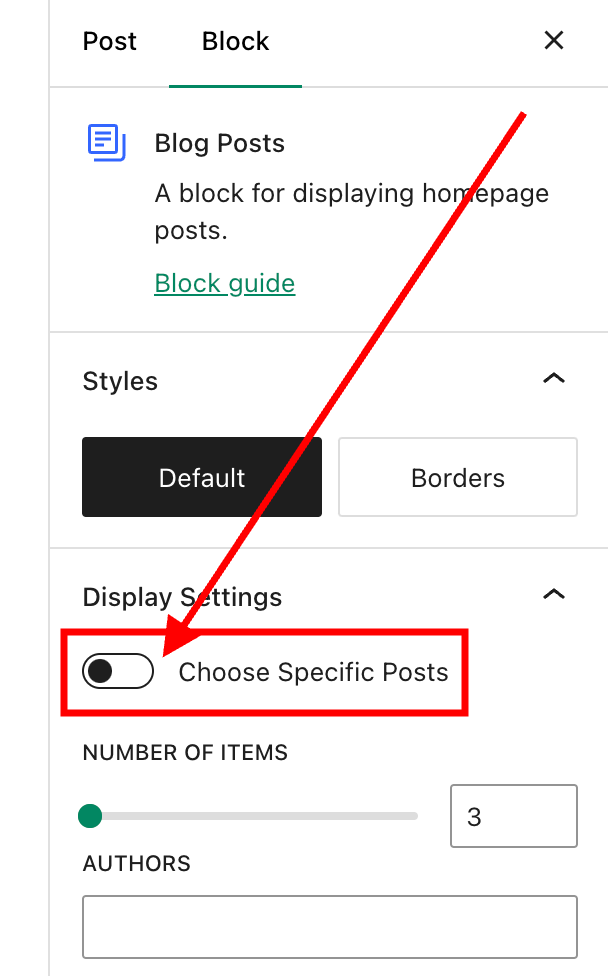Viewport: 608px width, 976px height.
Task: Select the Block tab
Action: [235, 41]
